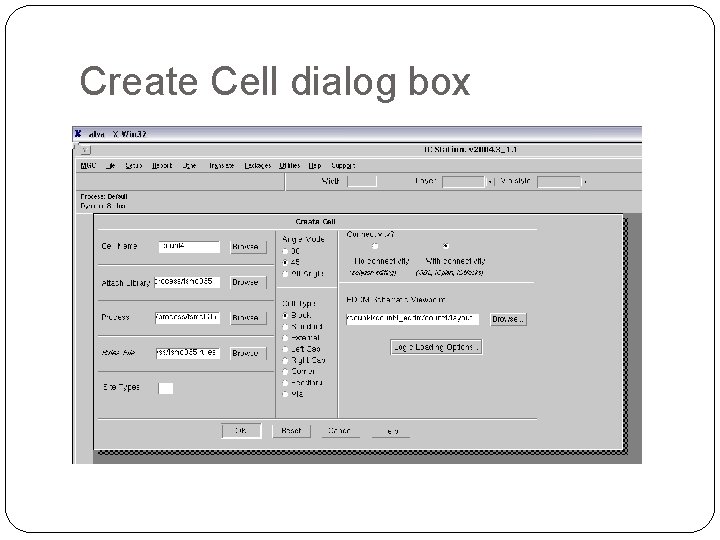Click the Logic Loading Options button
The height and width of the screenshot is (540, 720).
436,347
